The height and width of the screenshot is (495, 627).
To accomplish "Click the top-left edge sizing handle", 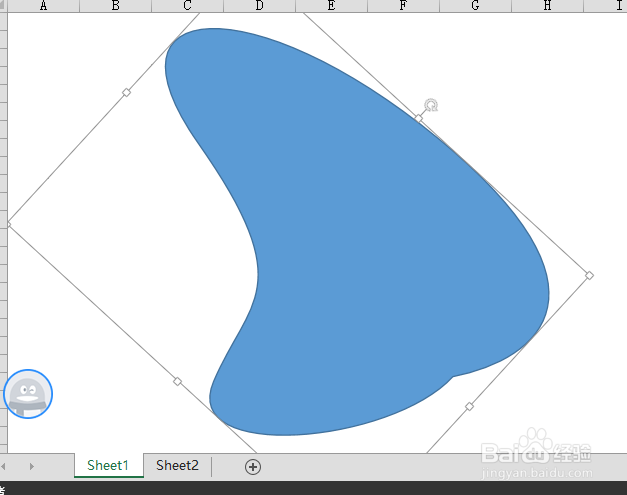I will (126, 93).
